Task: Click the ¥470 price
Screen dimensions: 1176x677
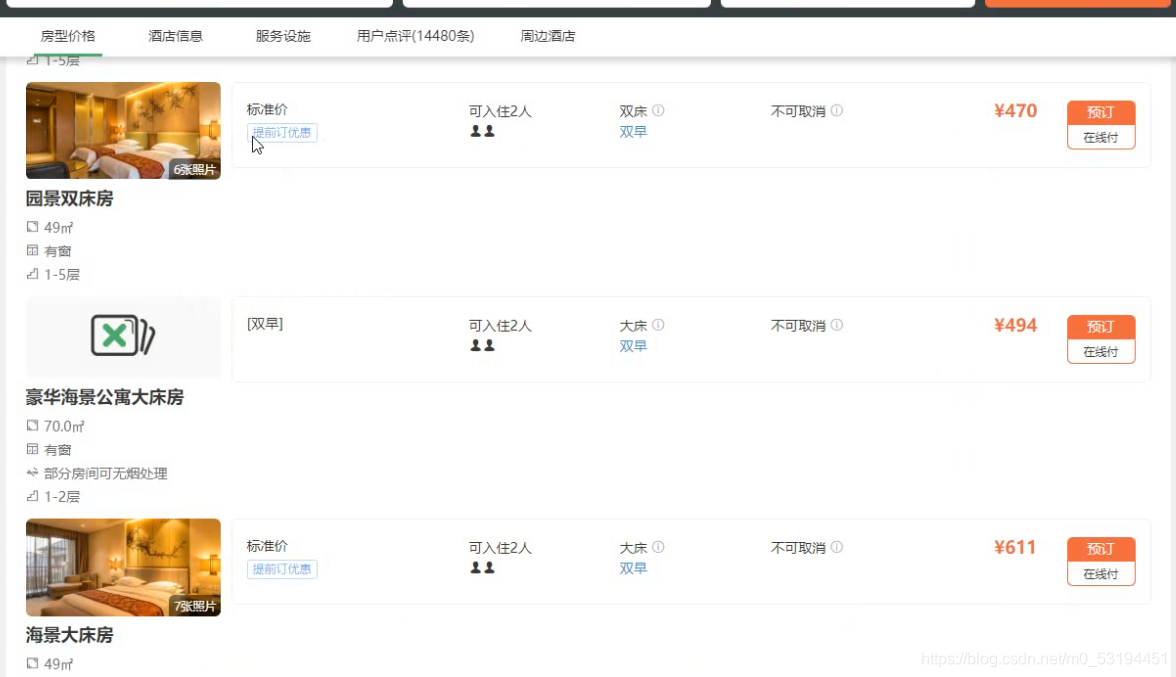Action: [x=1016, y=111]
